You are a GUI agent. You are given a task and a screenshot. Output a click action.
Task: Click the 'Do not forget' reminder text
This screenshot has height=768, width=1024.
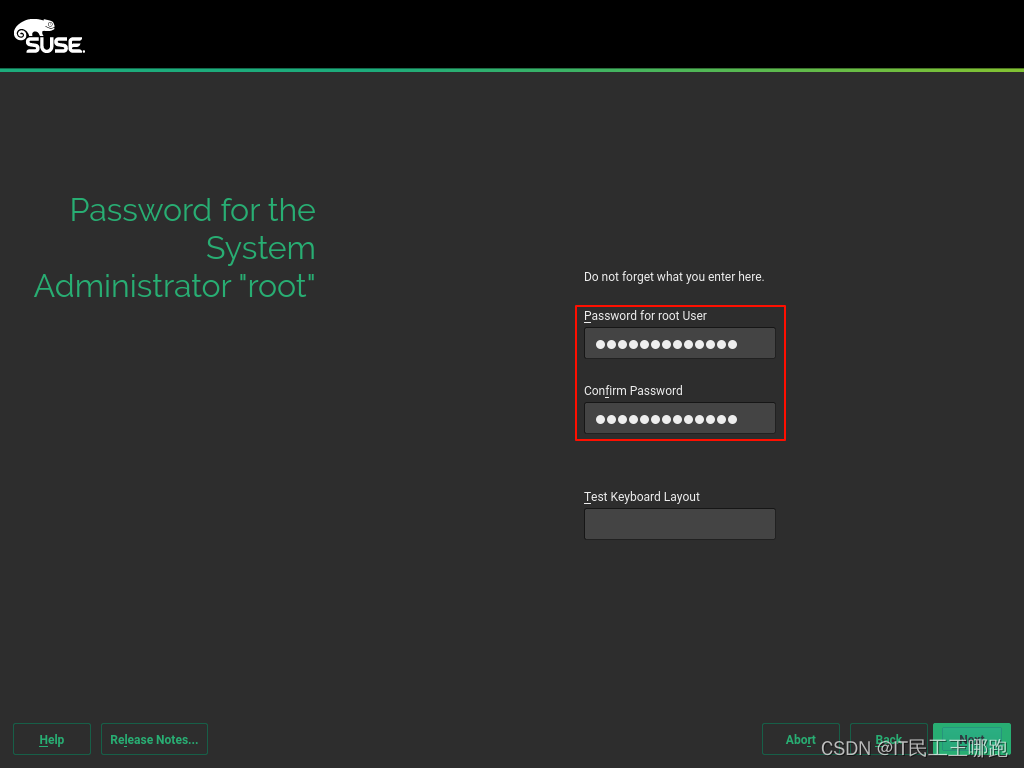674,276
